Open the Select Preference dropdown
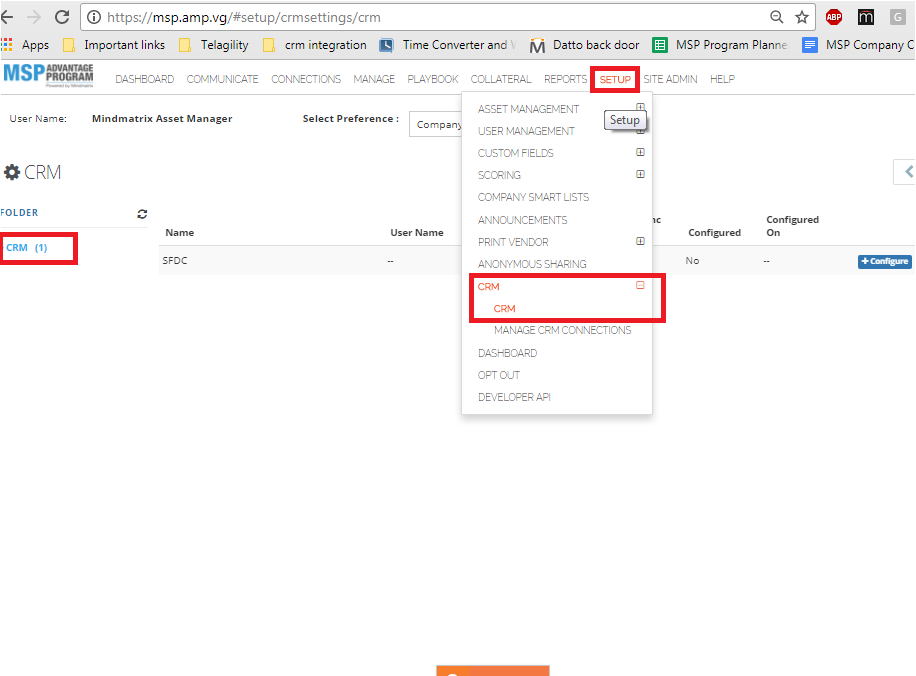The width and height of the screenshot is (916, 676). click(436, 124)
